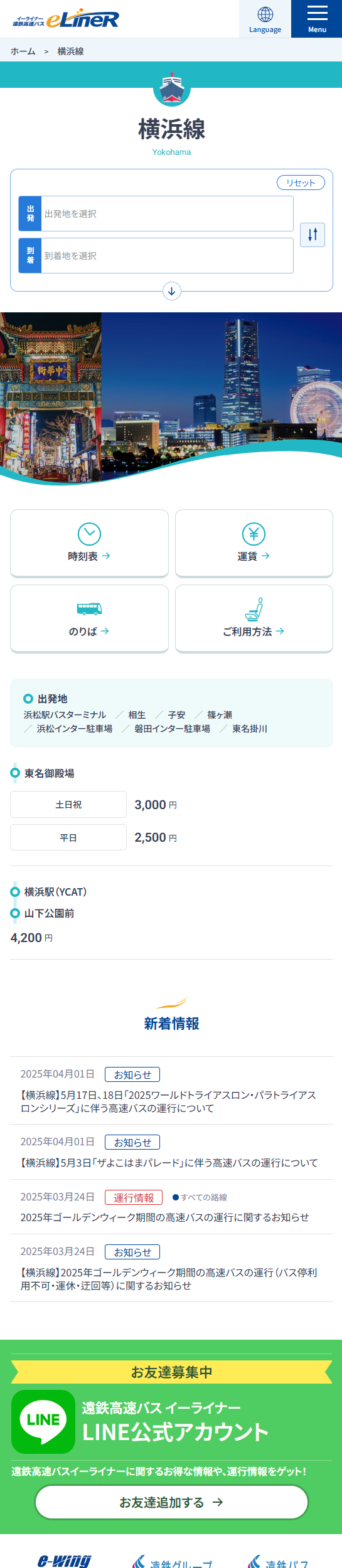Image resolution: width=342 pixels, height=1568 pixels.
Task: Expand search panel with down arrow circle
Action: [x=171, y=291]
